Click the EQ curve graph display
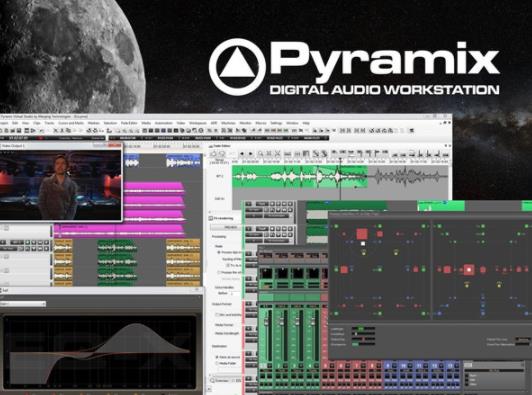Viewport: 532px width, 395px height. [99, 352]
